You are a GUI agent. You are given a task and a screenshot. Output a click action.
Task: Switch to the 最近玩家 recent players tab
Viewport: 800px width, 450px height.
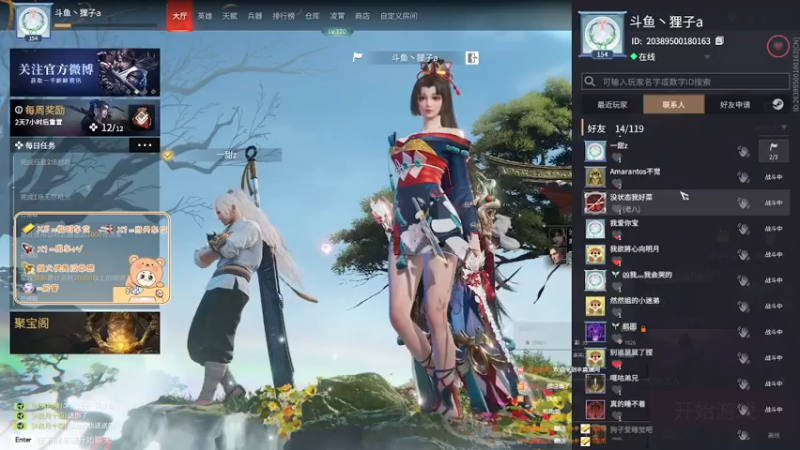[x=612, y=105]
